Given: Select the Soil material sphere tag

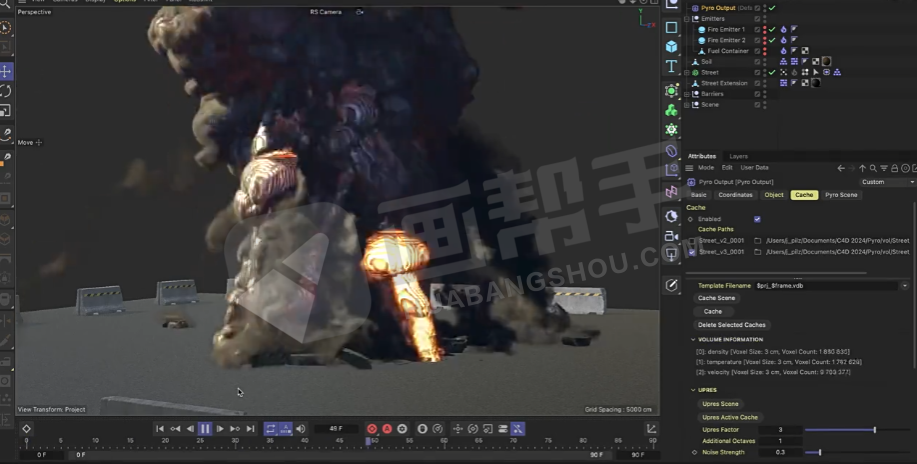Looking at the screenshot, I should 826,61.
